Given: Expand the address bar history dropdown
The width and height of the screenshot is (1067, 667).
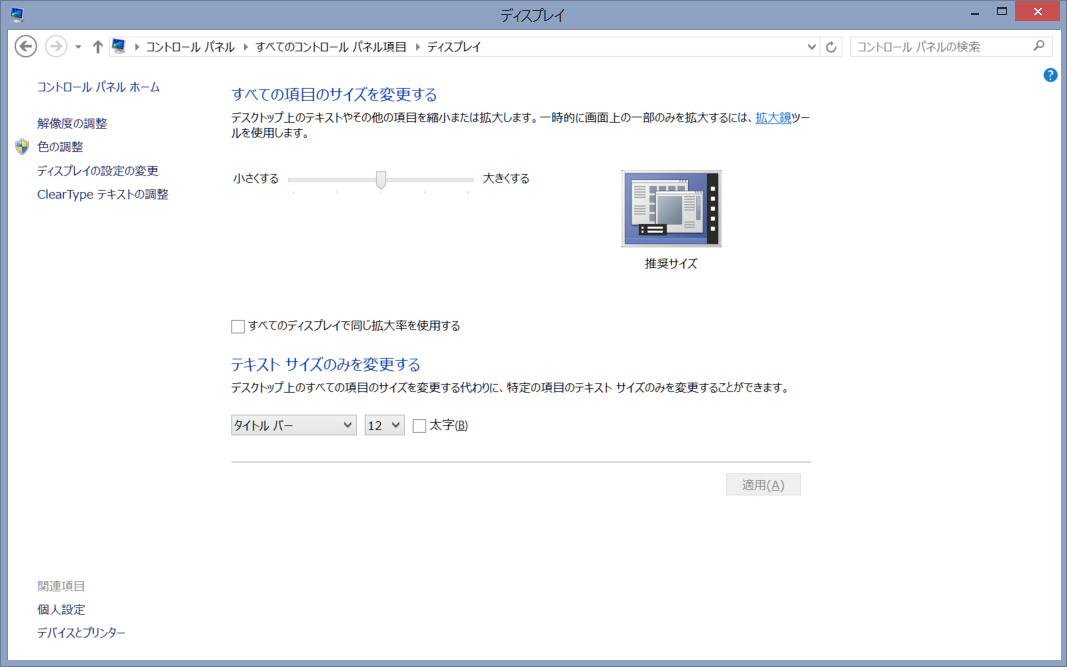Looking at the screenshot, I should [811, 47].
